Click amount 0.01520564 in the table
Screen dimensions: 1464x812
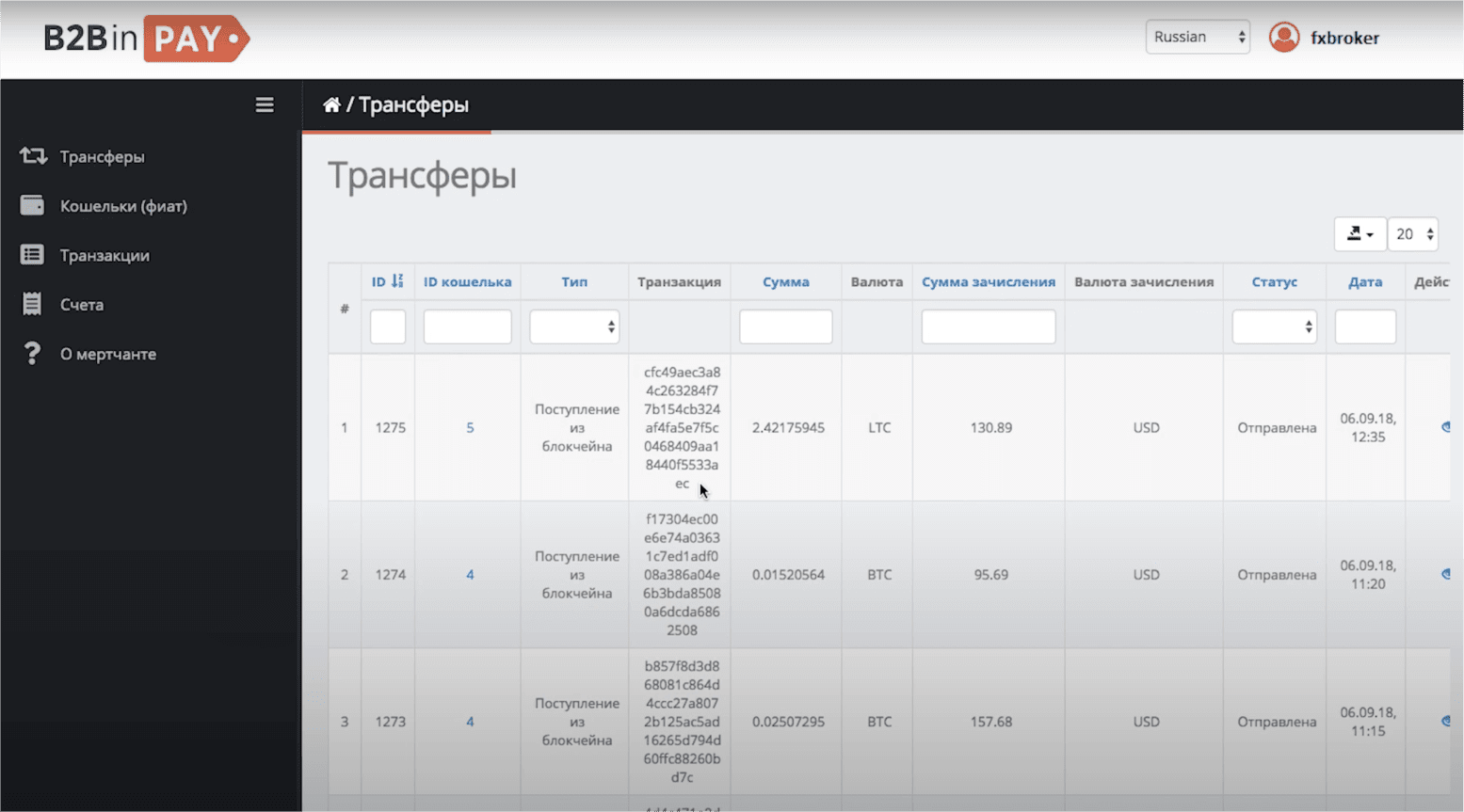(788, 574)
